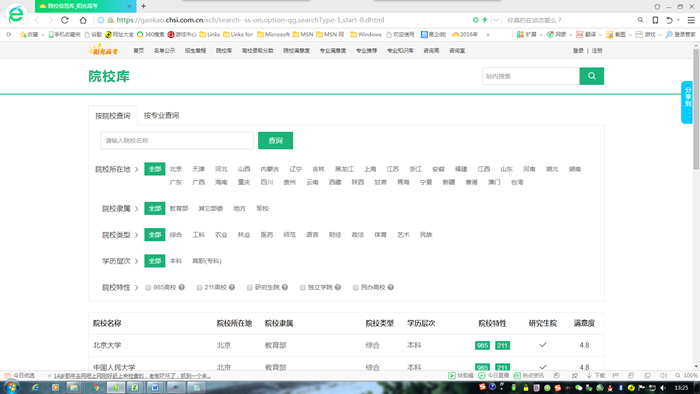Open the 分享到 side share widget
700x394 pixels.
pyautogui.click(x=687, y=102)
